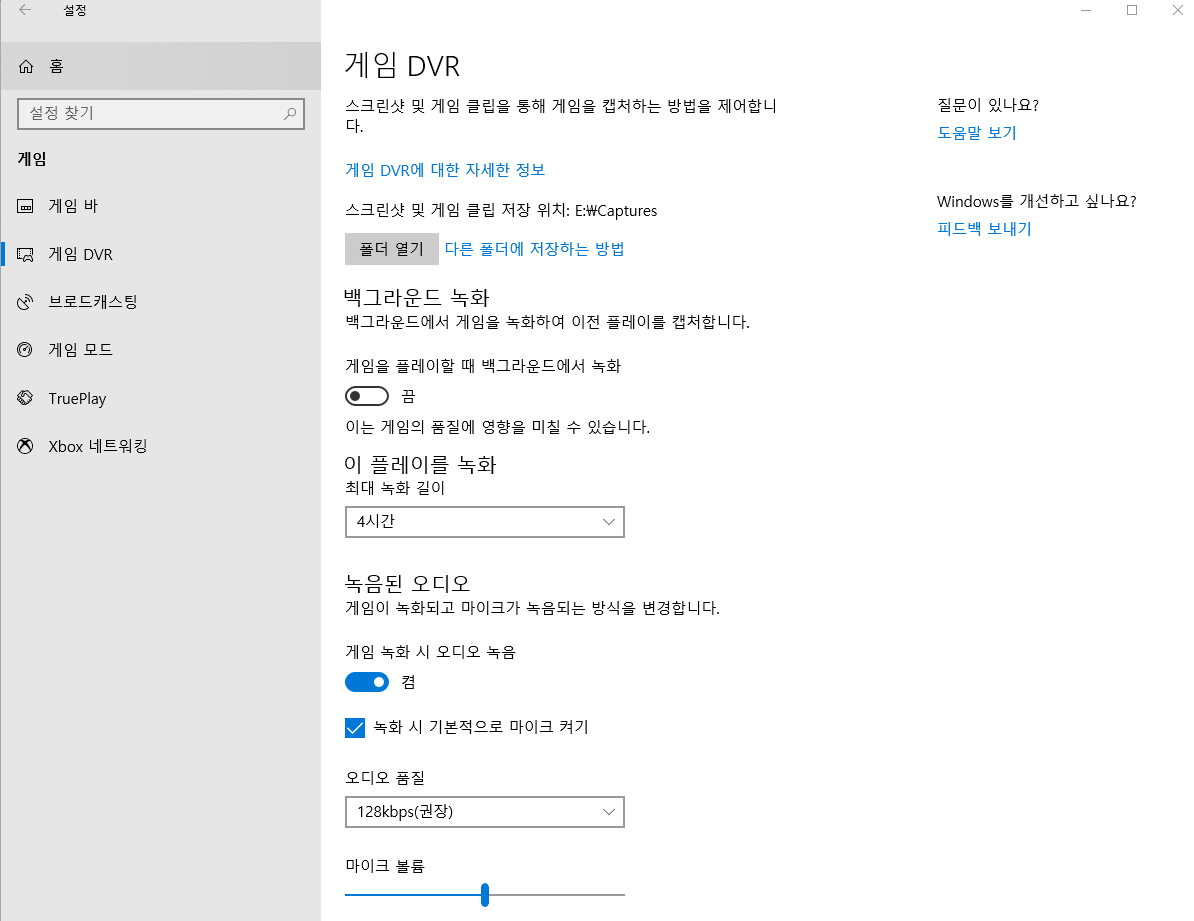This screenshot has width=1194, height=921.
Task: Click the 폴더 열기 button
Action: (x=391, y=249)
